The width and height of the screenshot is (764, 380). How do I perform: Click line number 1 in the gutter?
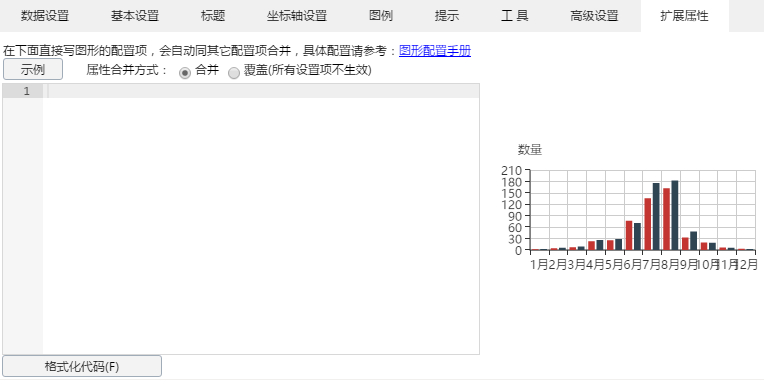(26, 91)
